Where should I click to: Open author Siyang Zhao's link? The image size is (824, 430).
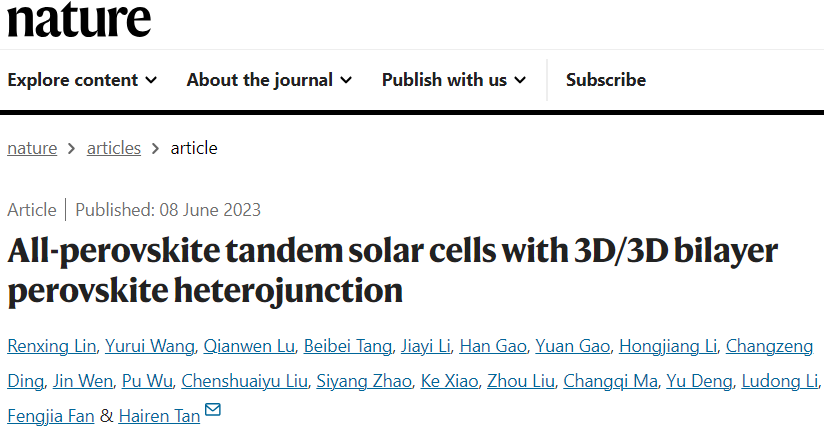[x=364, y=381]
